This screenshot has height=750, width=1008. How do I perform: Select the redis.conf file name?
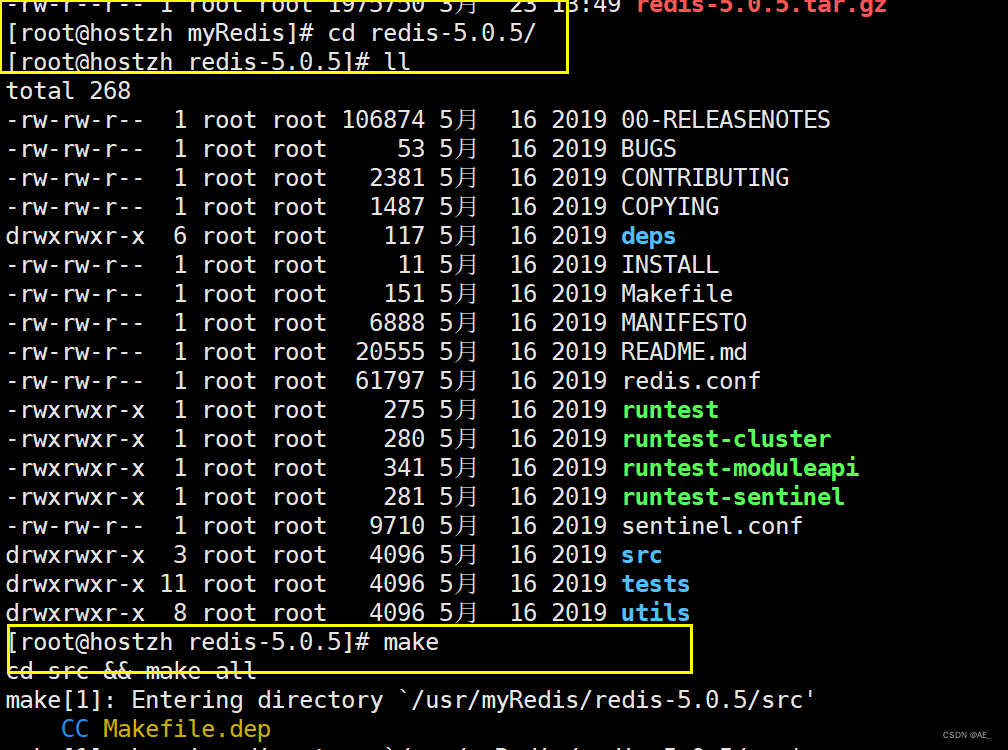(x=690, y=381)
